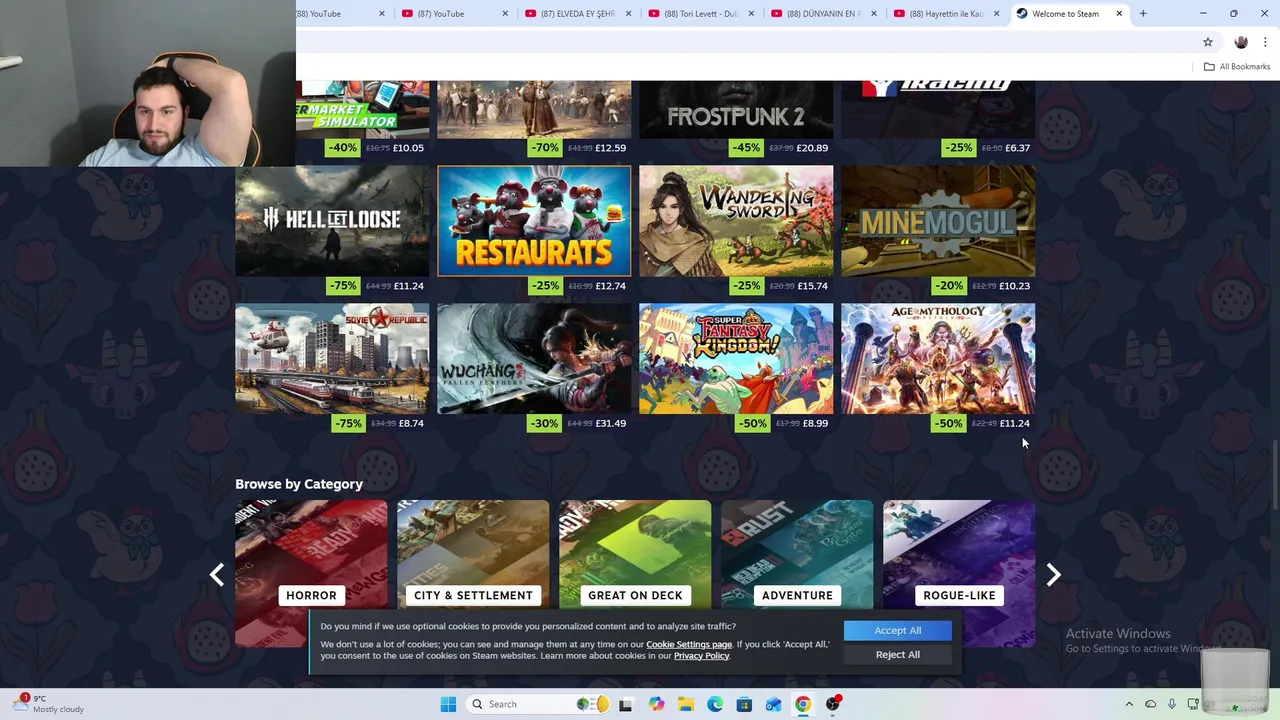Go to next category carousel page
This screenshot has width=1280, height=720.
[x=1053, y=574]
